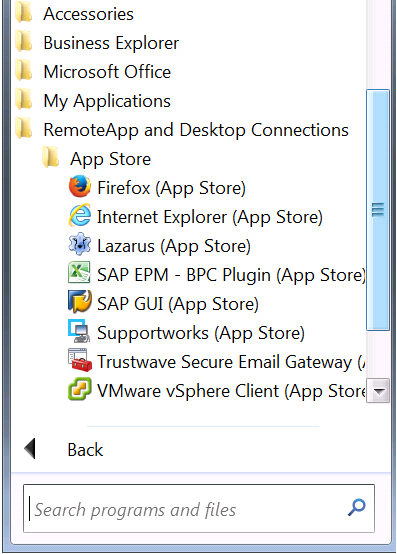This screenshot has height=554, width=397.
Task: Click the Microsoft Office folder icon
Action: [x=24, y=71]
